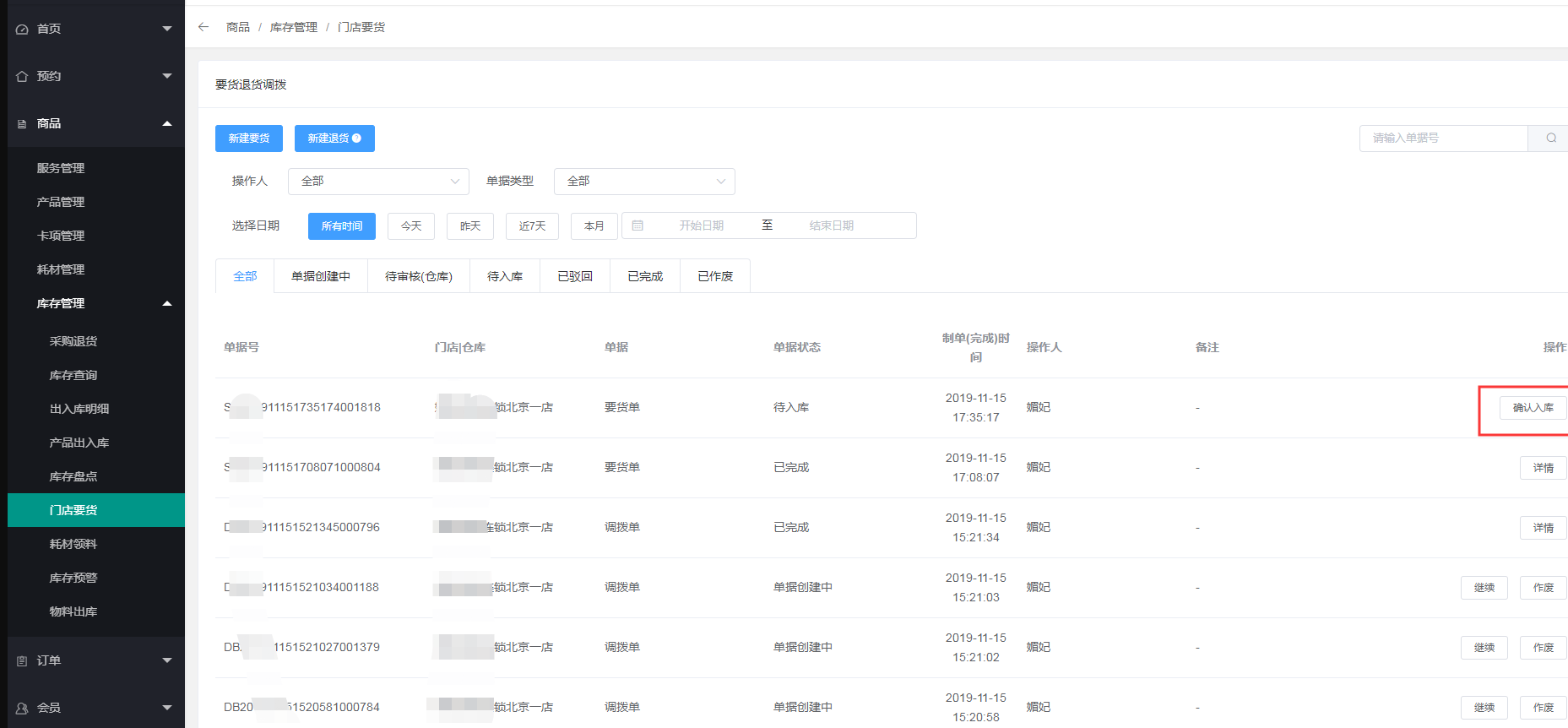Screen dimensions: 1568x728
Task: Click the 首页 dashboard icon
Action: point(22,29)
